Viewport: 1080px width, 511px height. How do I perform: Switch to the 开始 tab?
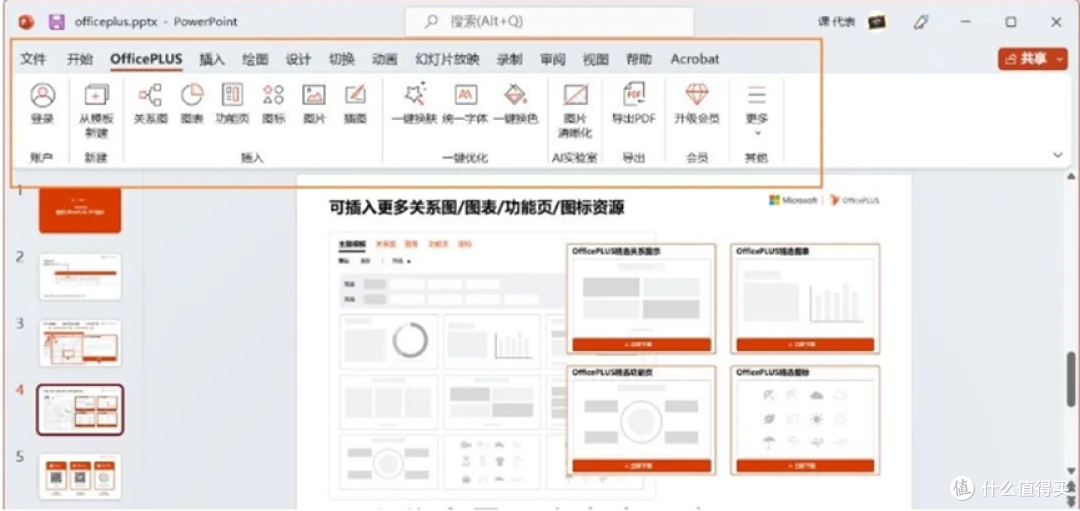tap(79, 59)
